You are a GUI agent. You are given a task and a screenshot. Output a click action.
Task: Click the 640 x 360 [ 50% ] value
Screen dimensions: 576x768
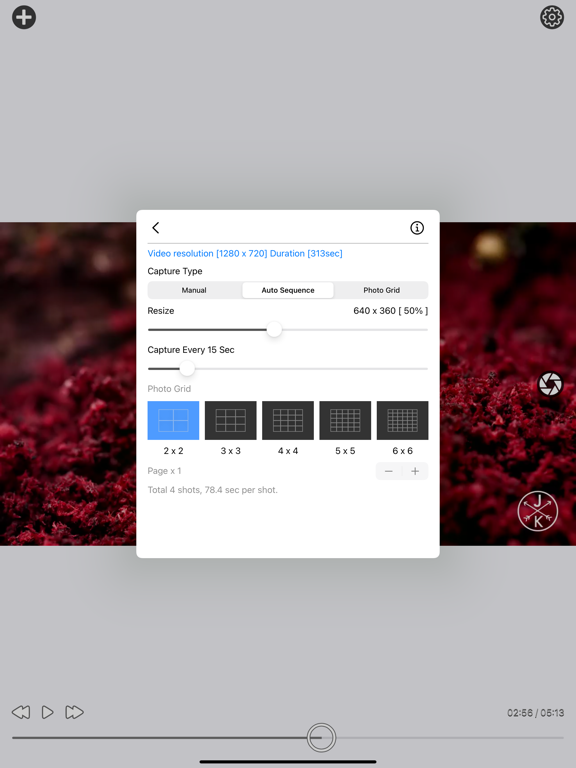(390, 311)
